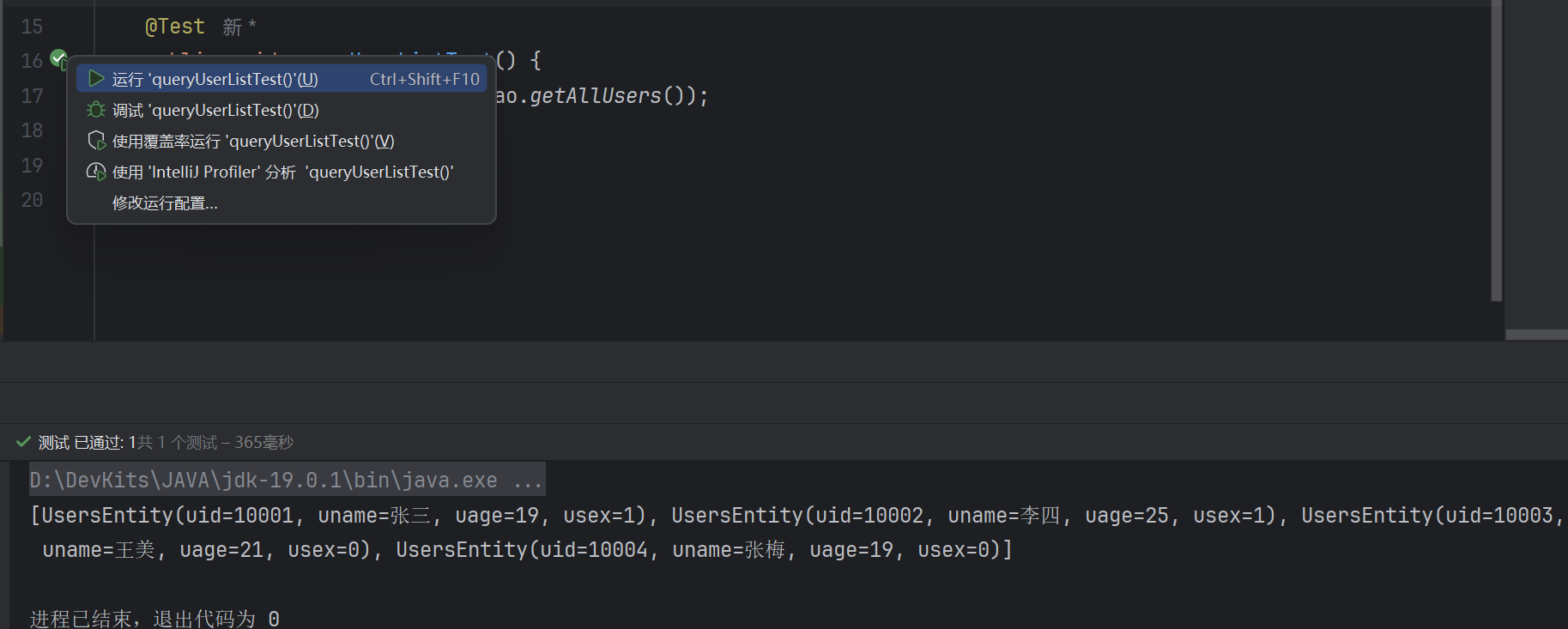Click profiler clock icon in menu

[x=96, y=172]
